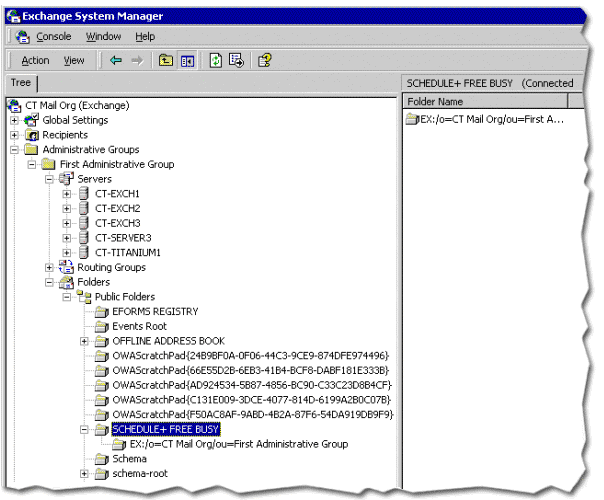
Task: Click the Export List toolbar icon
Action: [237, 61]
